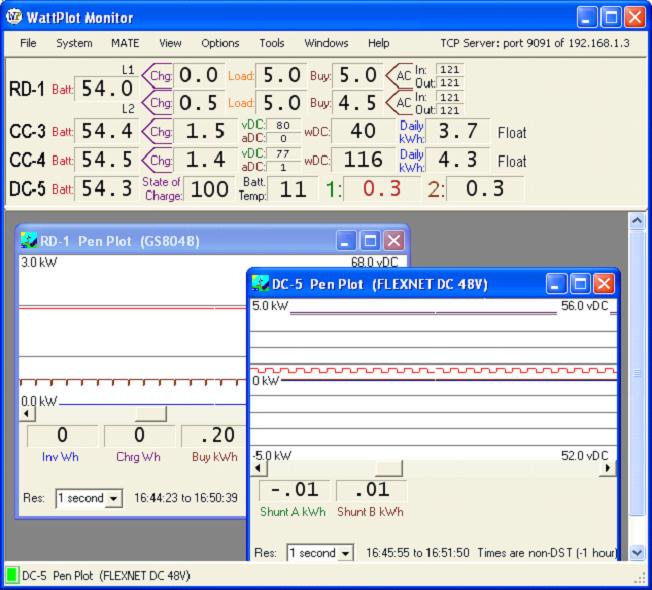Maximize the DC-5 Pen Plot window
Viewport: 652px width, 590px height.
pyautogui.click(x=580, y=284)
